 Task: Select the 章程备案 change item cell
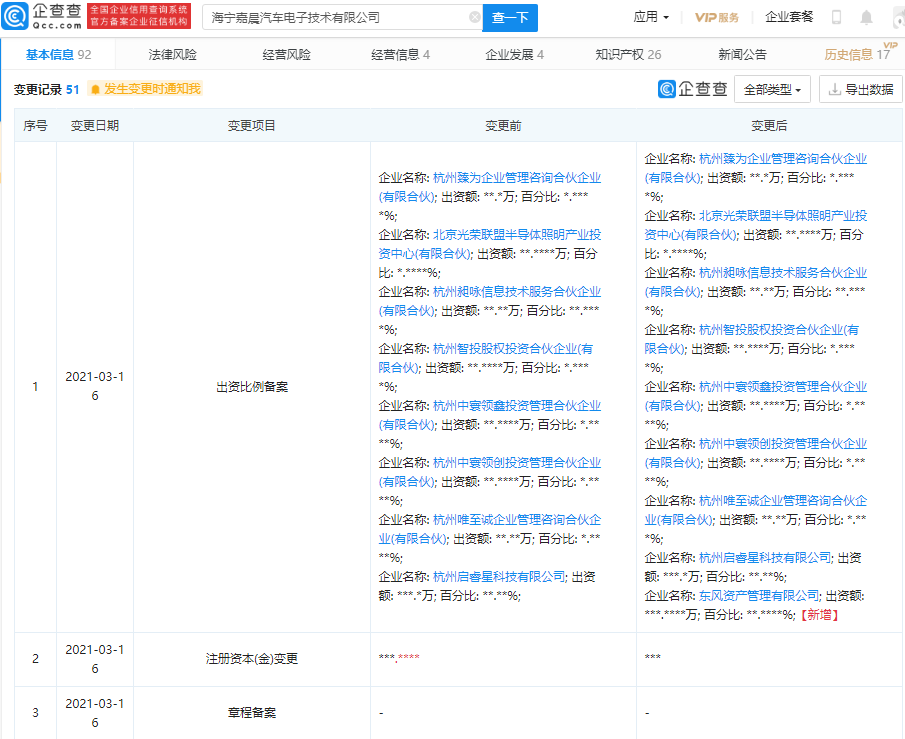(x=252, y=713)
